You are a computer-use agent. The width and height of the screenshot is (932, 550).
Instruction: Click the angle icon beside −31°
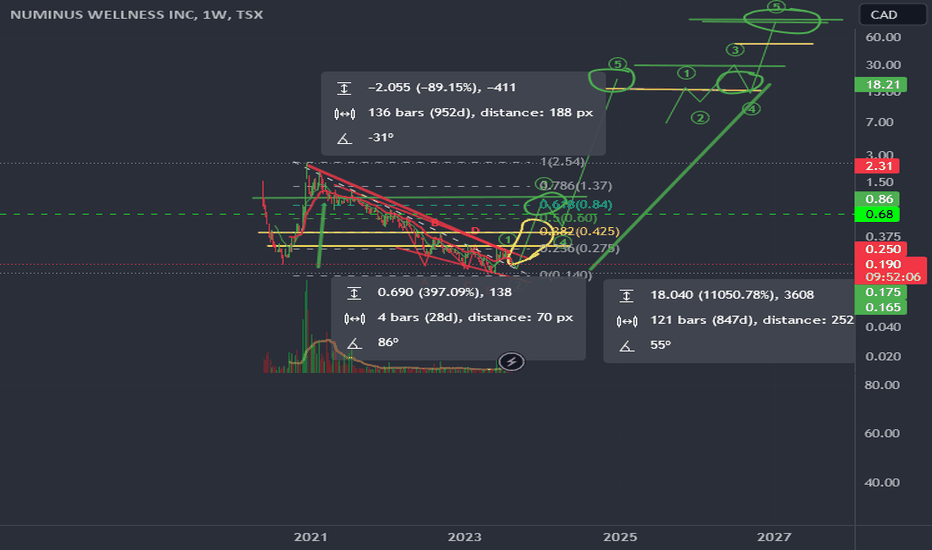tap(344, 139)
